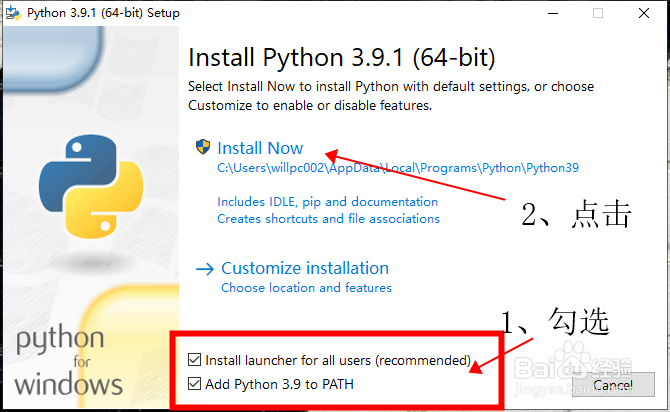
Task: Click 'Includes IDLE, pip and documentation' text
Action: (x=327, y=202)
